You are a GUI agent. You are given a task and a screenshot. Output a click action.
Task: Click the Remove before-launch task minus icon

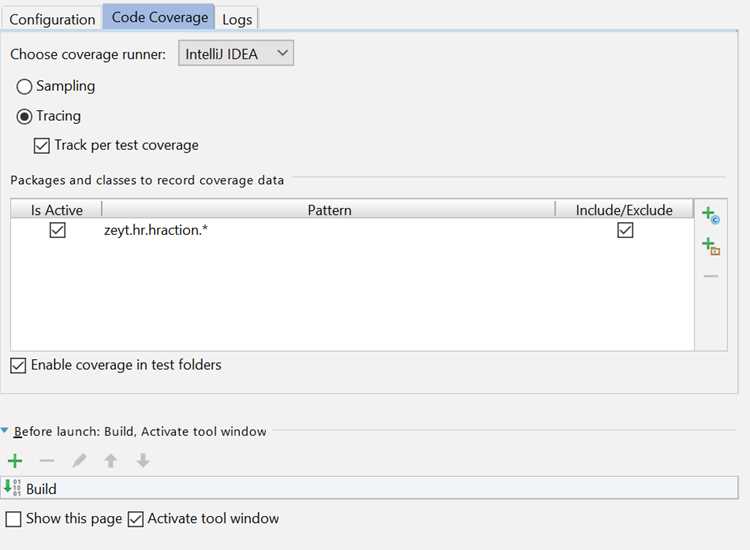tap(47, 461)
